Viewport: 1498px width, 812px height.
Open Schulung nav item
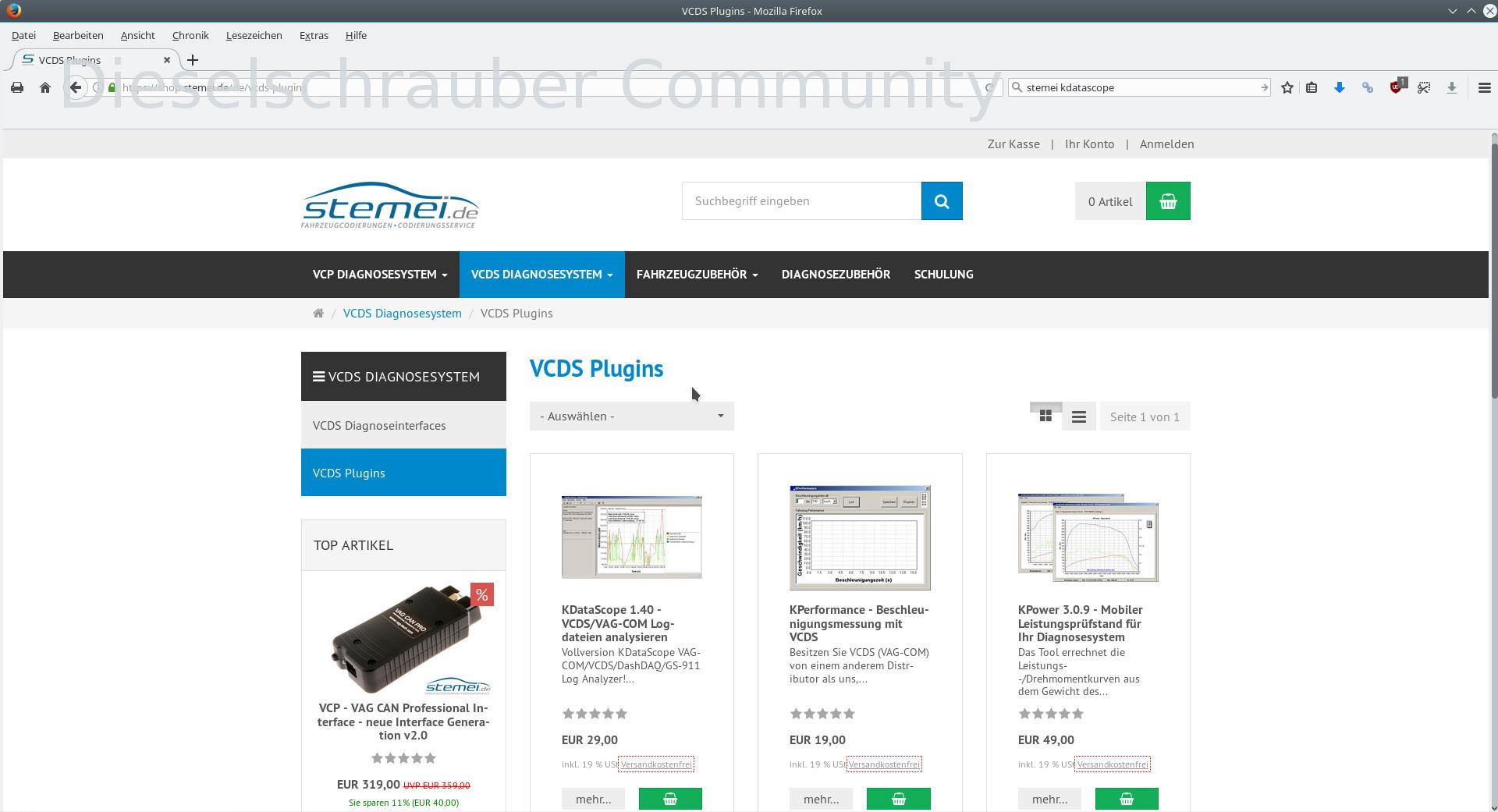(x=943, y=275)
